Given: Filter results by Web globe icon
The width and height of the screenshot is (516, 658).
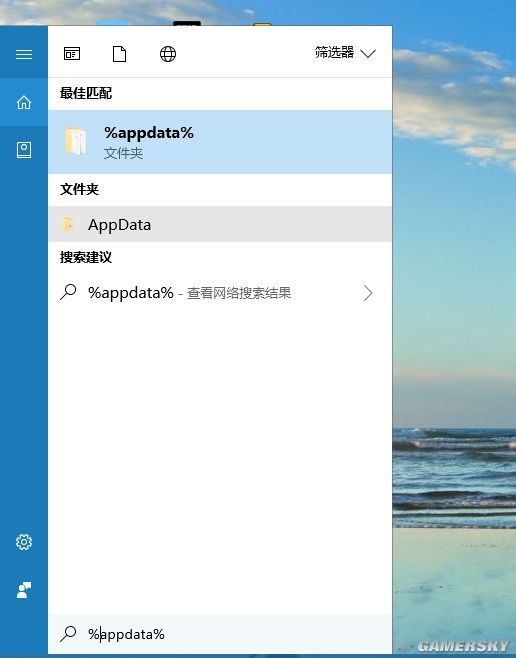Looking at the screenshot, I should (168, 54).
